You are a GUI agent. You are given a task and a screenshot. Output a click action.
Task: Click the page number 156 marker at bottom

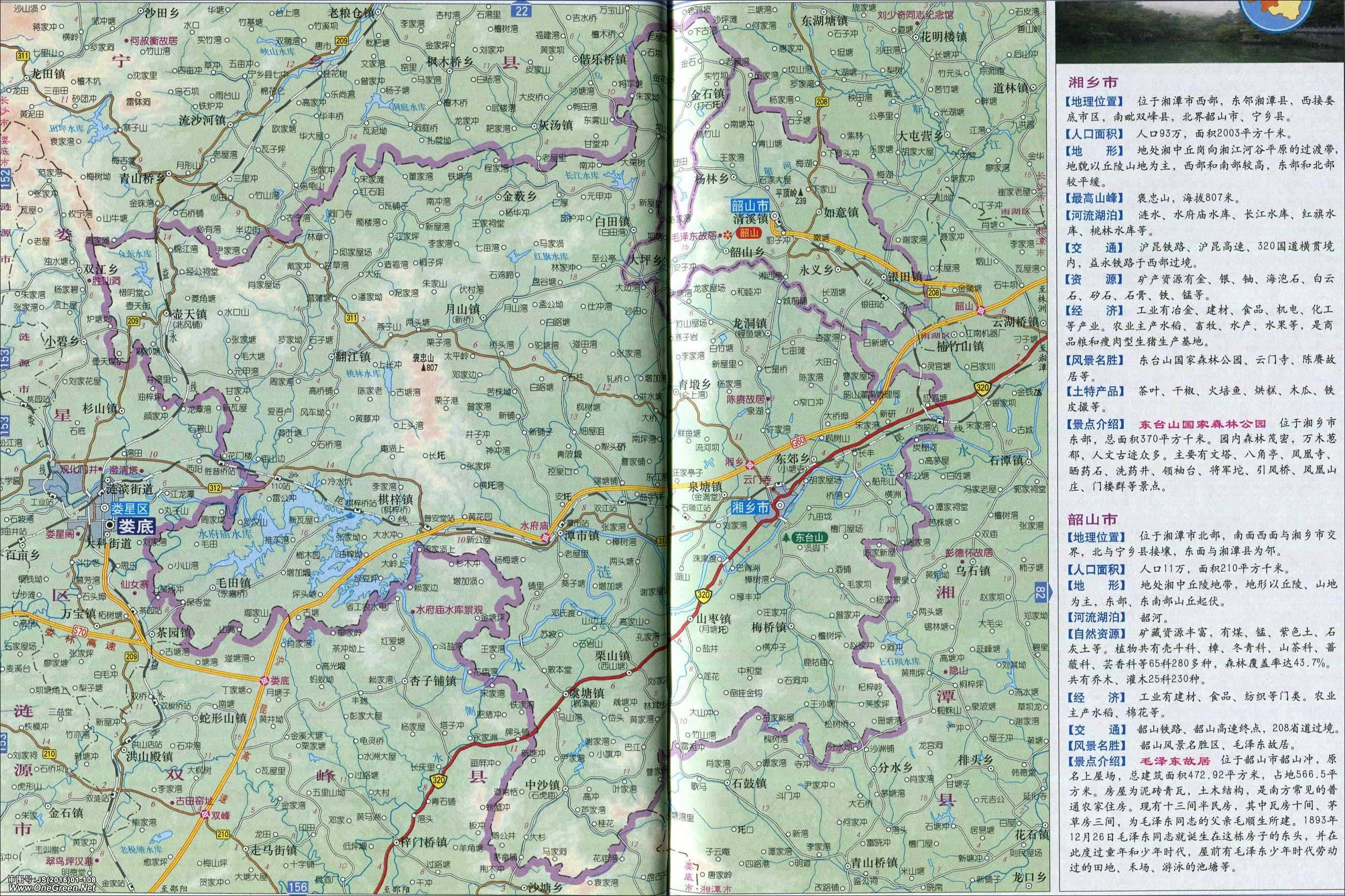tap(298, 887)
